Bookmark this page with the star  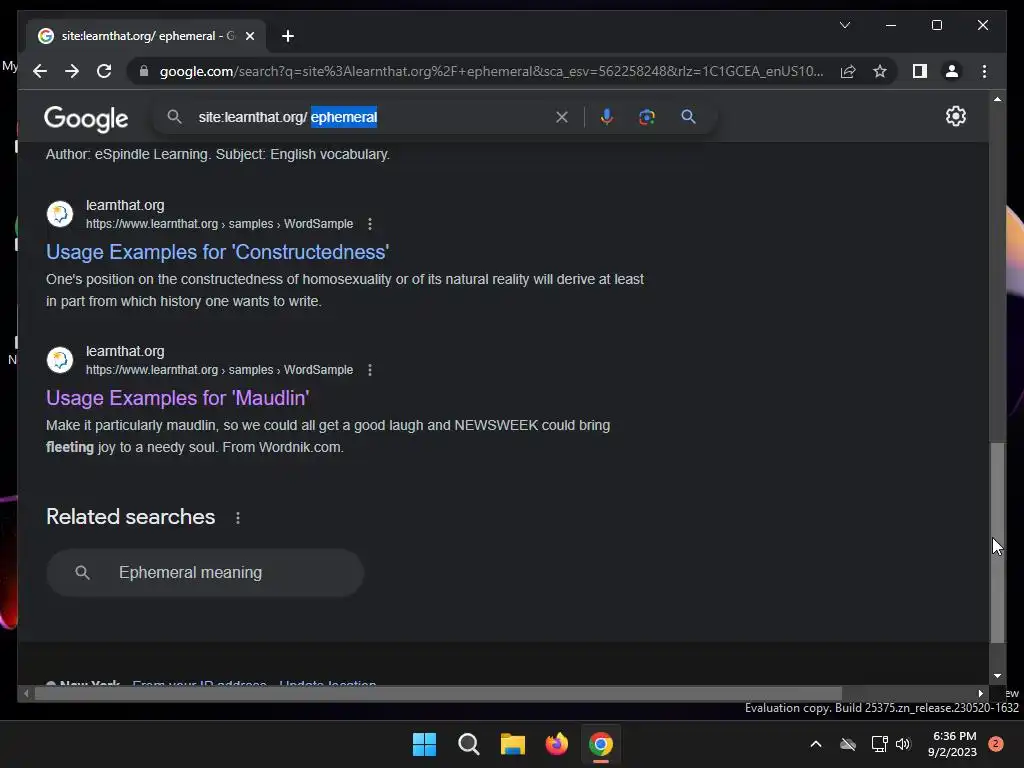point(880,71)
